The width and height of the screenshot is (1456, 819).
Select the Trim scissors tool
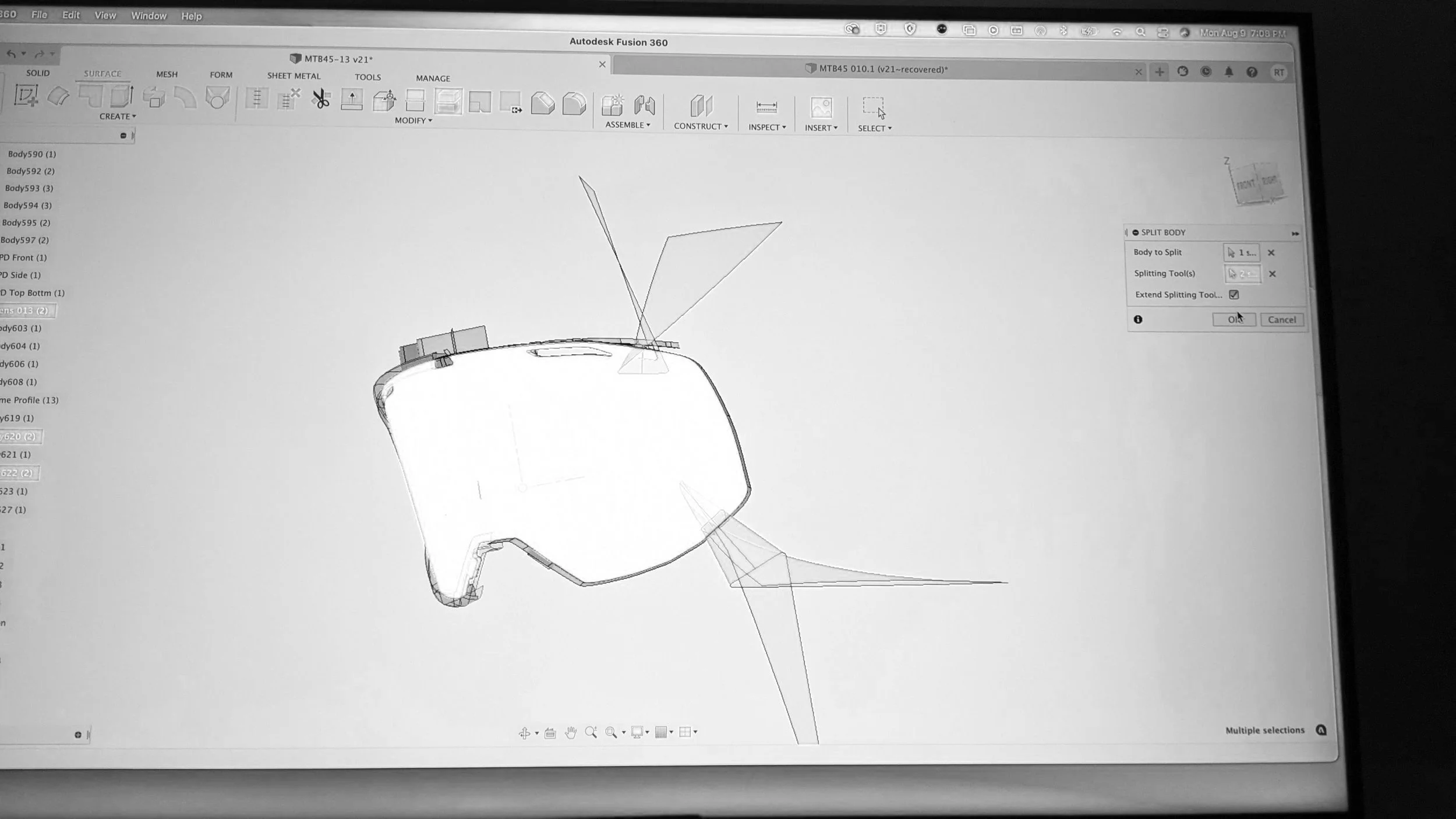tap(320, 98)
